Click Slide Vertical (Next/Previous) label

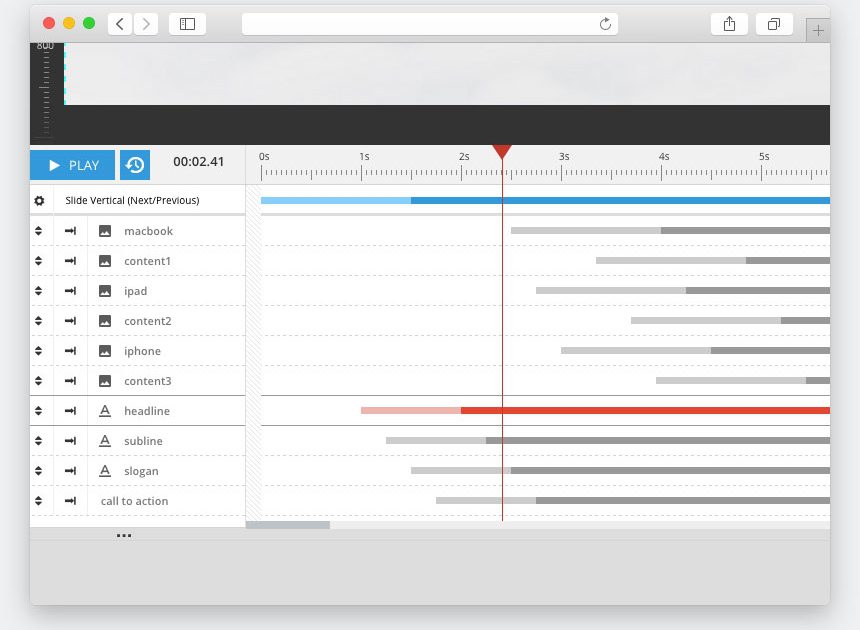tap(132, 200)
